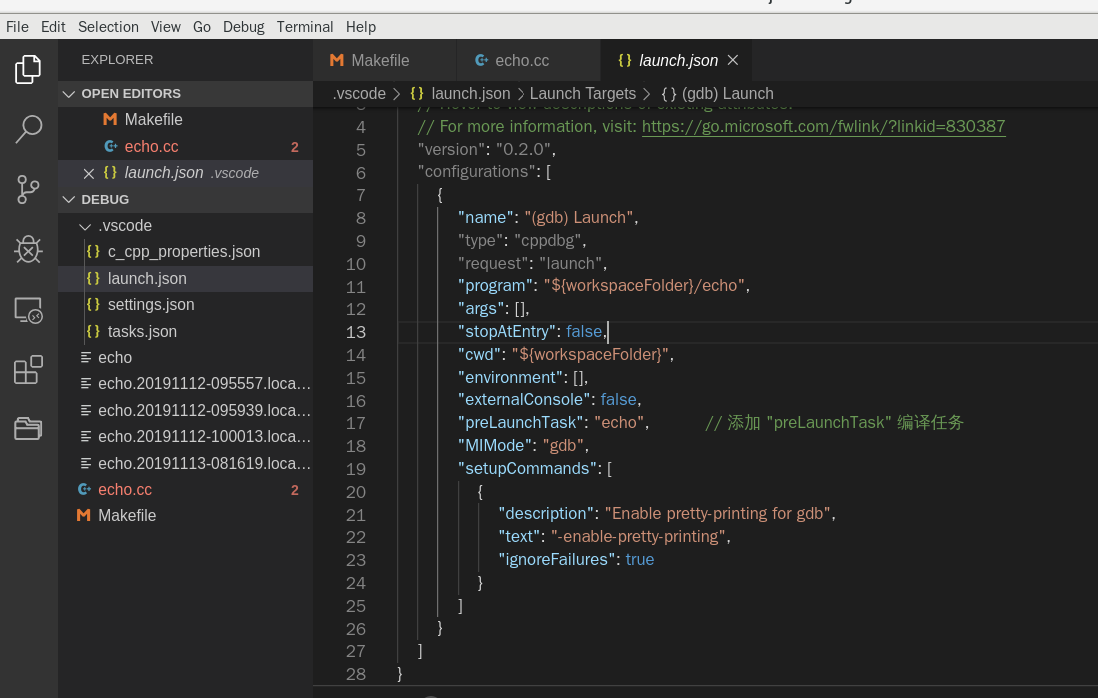Close the launch.json editor tab
This screenshot has width=1098, height=698.
click(x=732, y=60)
